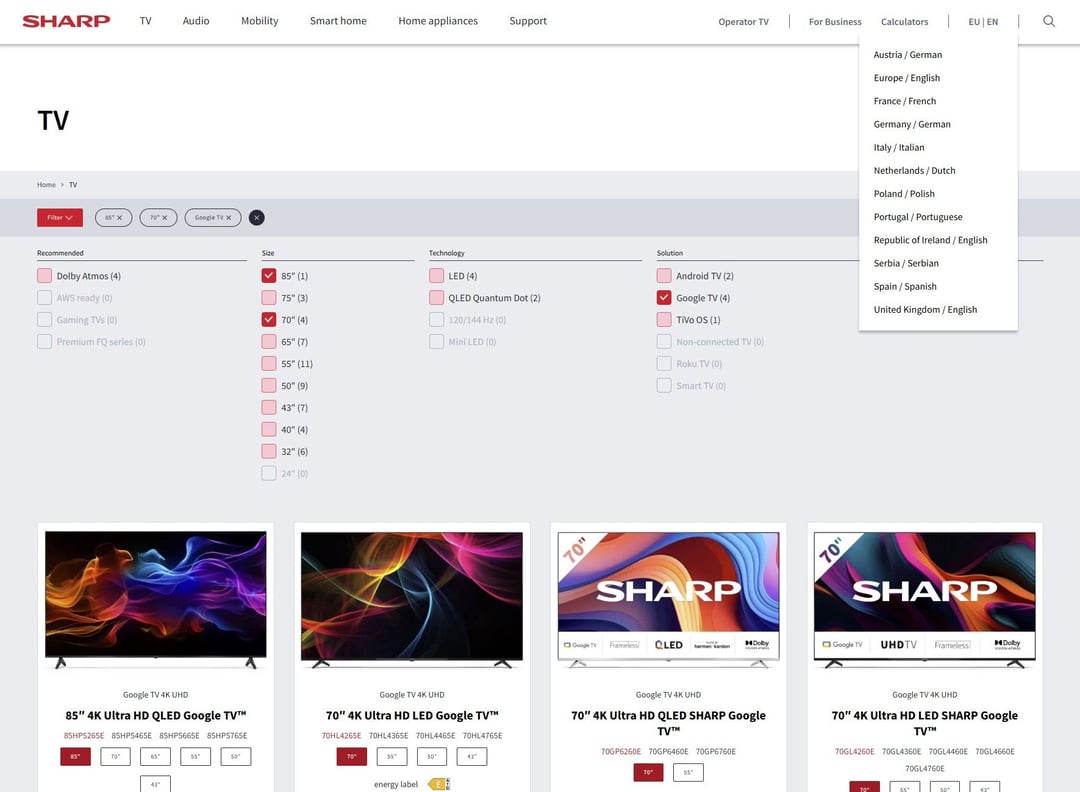This screenshot has width=1080, height=792.
Task: Open the 70" LED Google TV image
Action: click(x=412, y=599)
